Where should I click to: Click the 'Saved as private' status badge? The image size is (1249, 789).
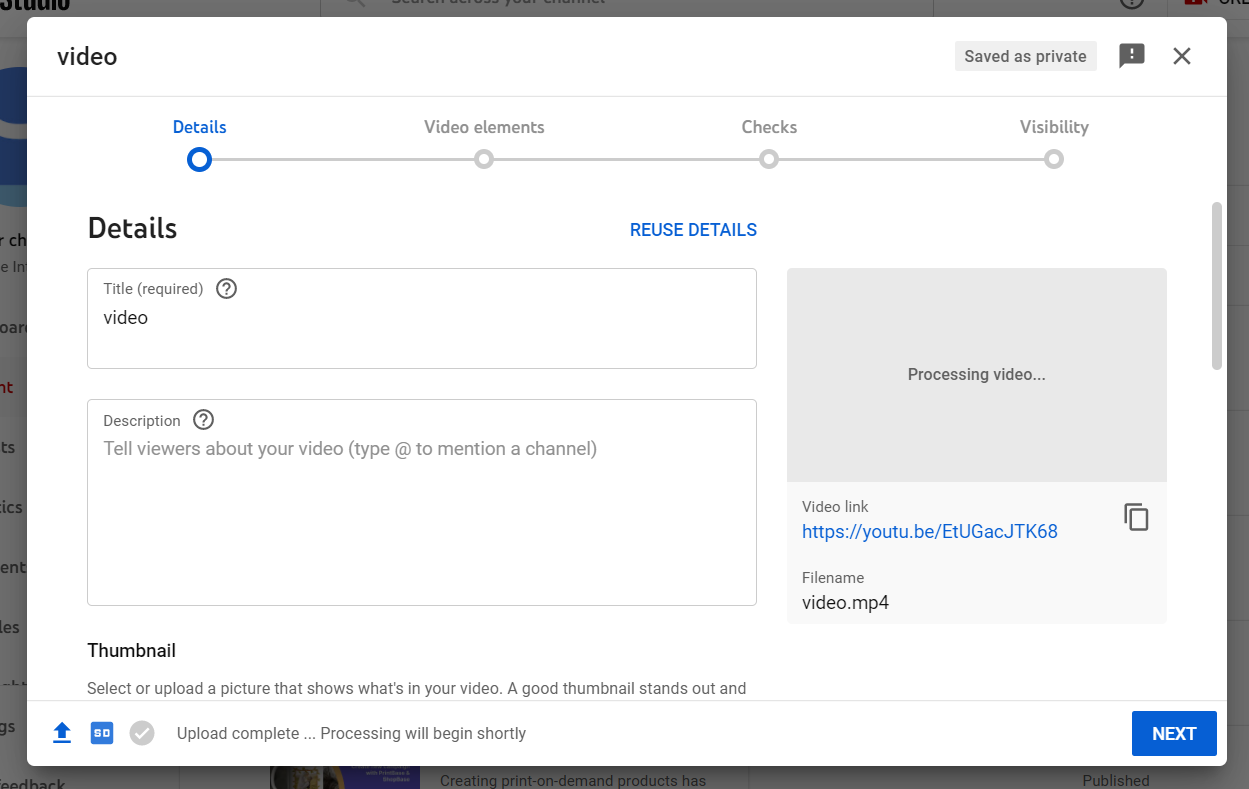[x=1026, y=56]
